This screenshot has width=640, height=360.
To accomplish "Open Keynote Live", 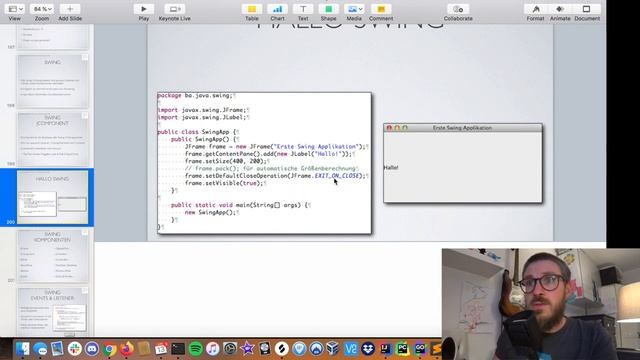I will (x=175, y=9).
